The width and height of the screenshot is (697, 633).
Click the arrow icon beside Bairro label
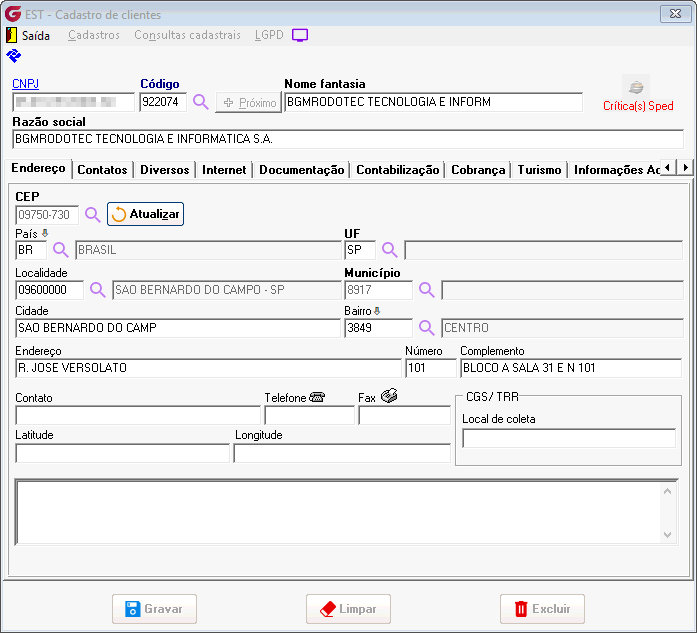(377, 311)
